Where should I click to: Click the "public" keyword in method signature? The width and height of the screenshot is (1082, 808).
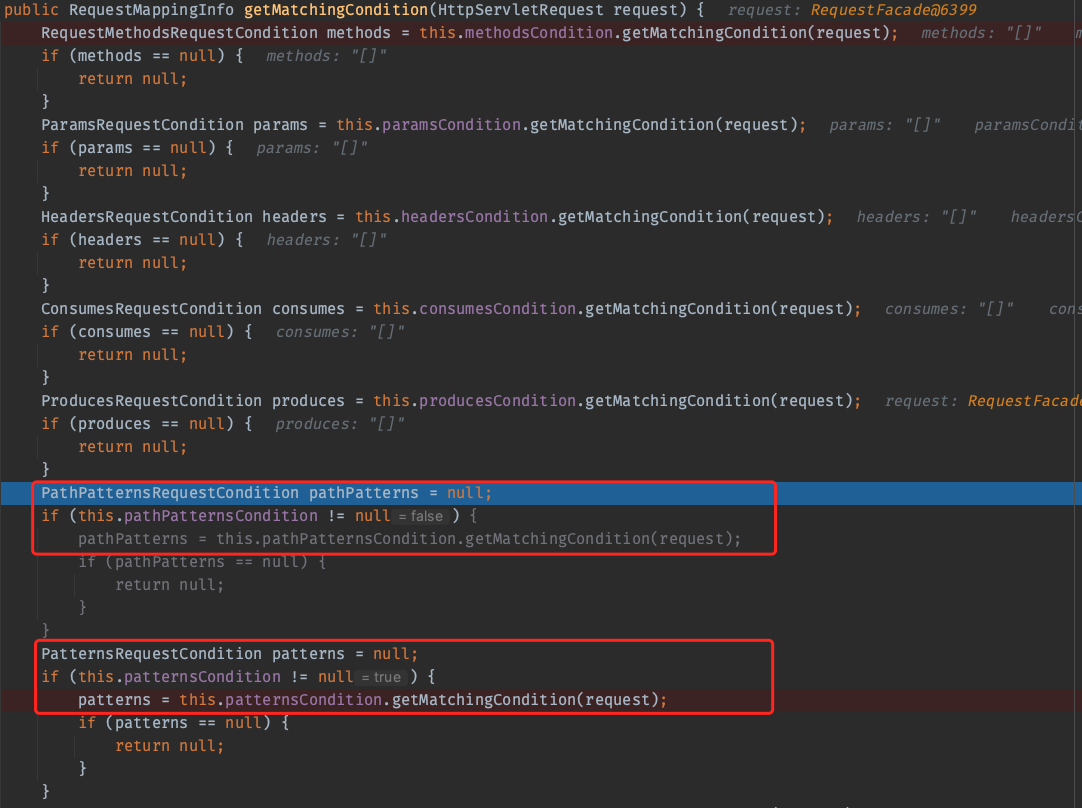click(x=31, y=10)
